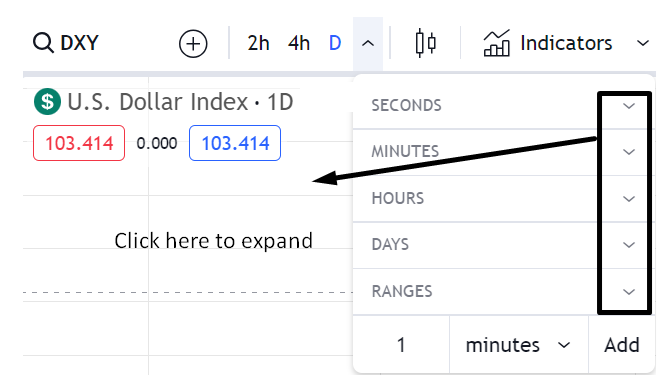The width and height of the screenshot is (664, 379).
Task: Open the Indicators panel
Action: pyautogui.click(x=548, y=43)
